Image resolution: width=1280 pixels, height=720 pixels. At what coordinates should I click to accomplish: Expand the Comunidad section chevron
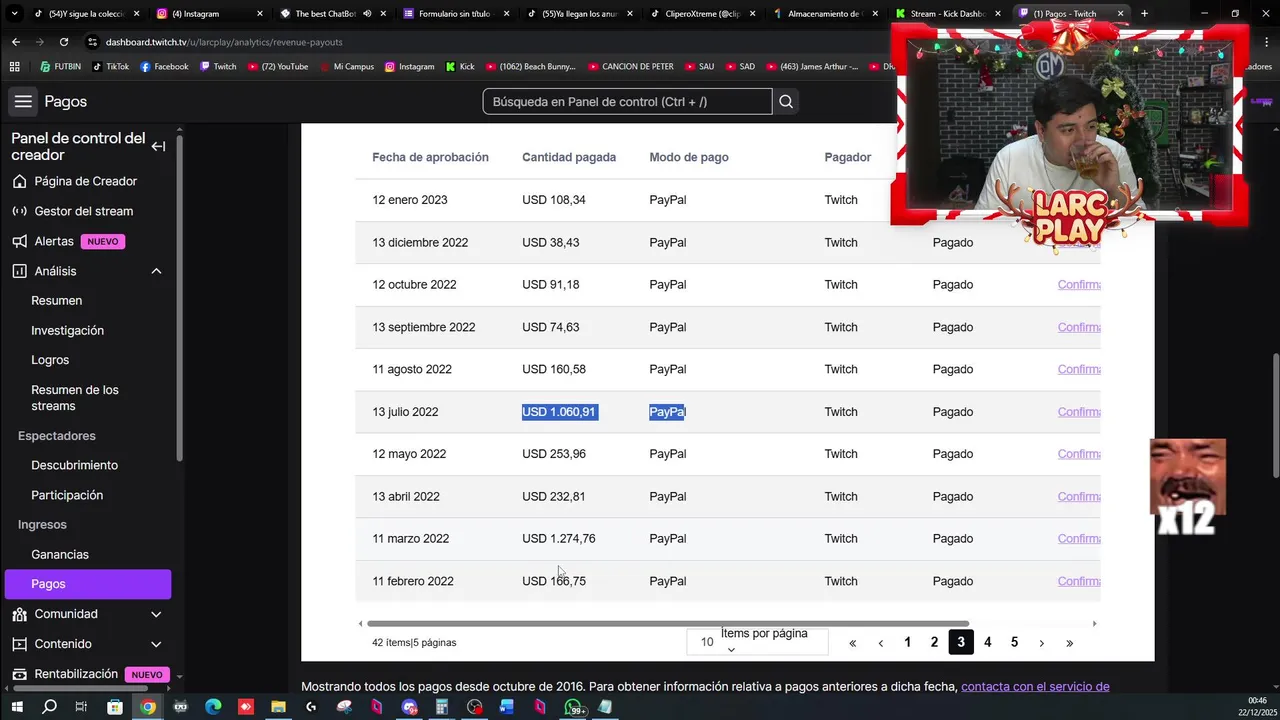[156, 614]
